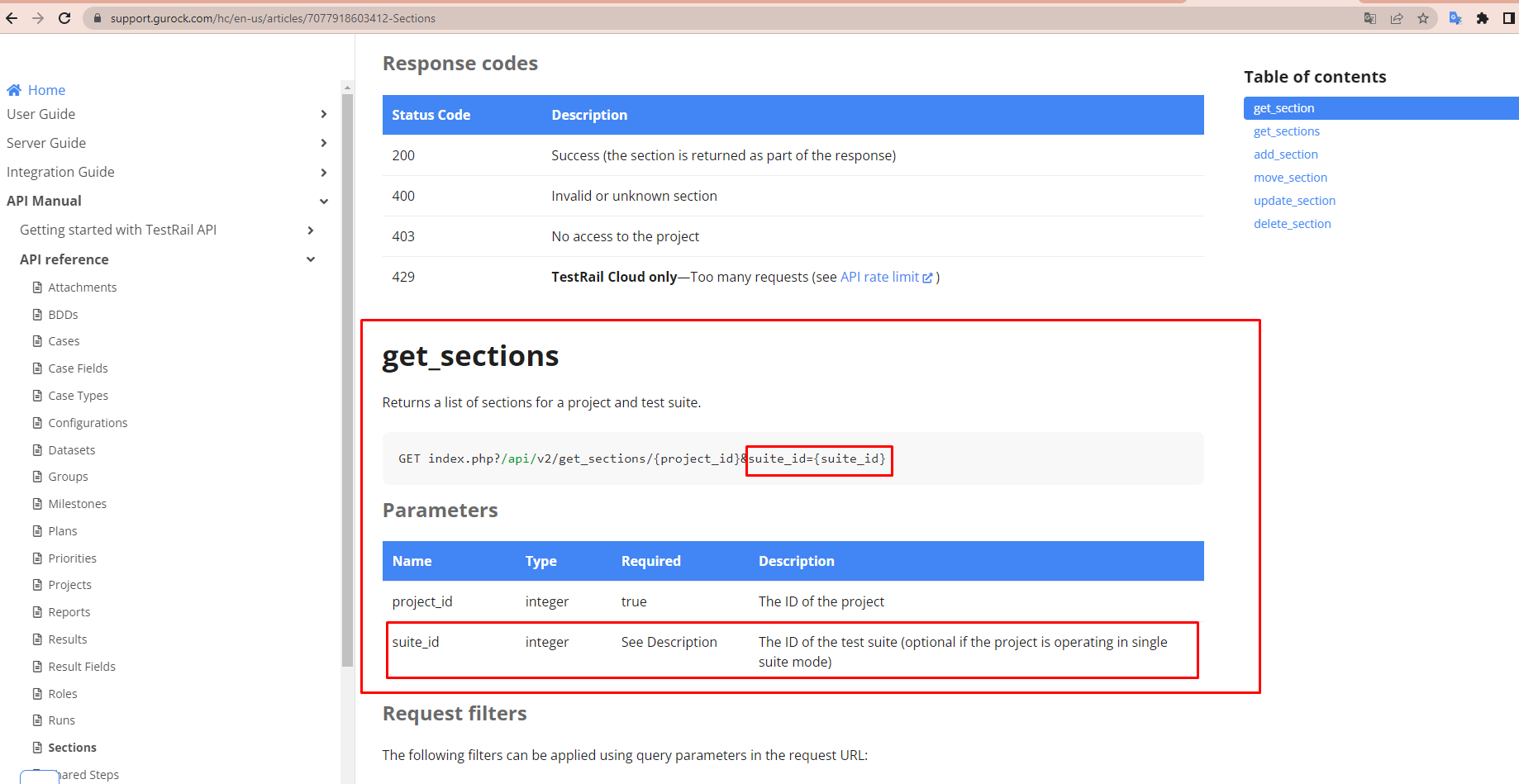Image resolution: width=1519 pixels, height=784 pixels.
Task: Click the document icon beside Attachments
Action: coord(37,287)
